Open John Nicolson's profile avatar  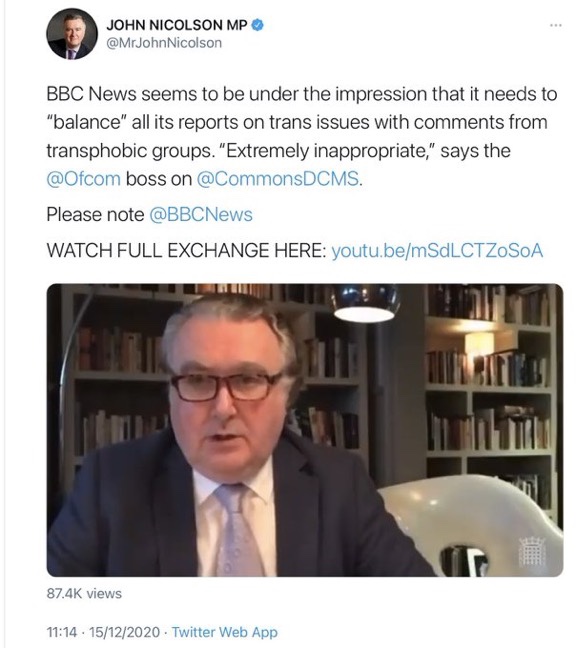point(72,34)
